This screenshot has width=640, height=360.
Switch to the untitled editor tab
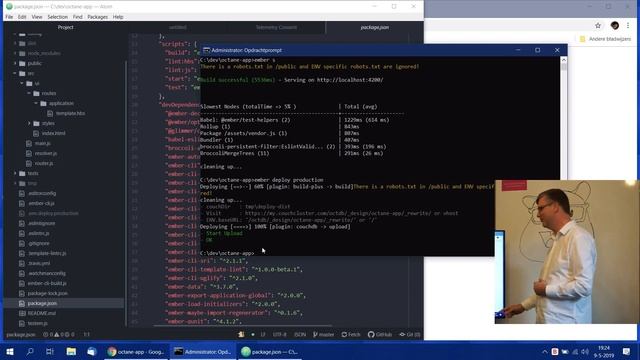click(178, 27)
